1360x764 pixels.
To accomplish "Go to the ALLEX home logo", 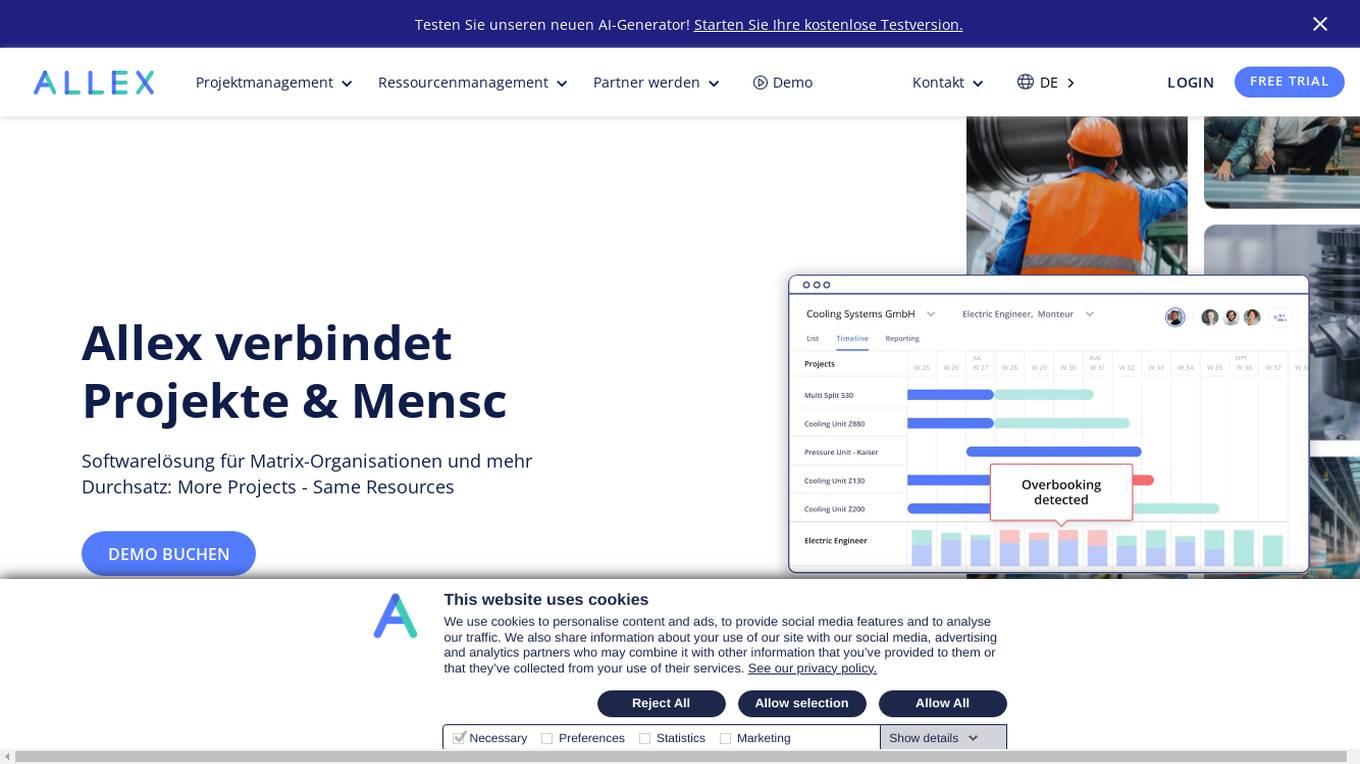I will coord(94,82).
